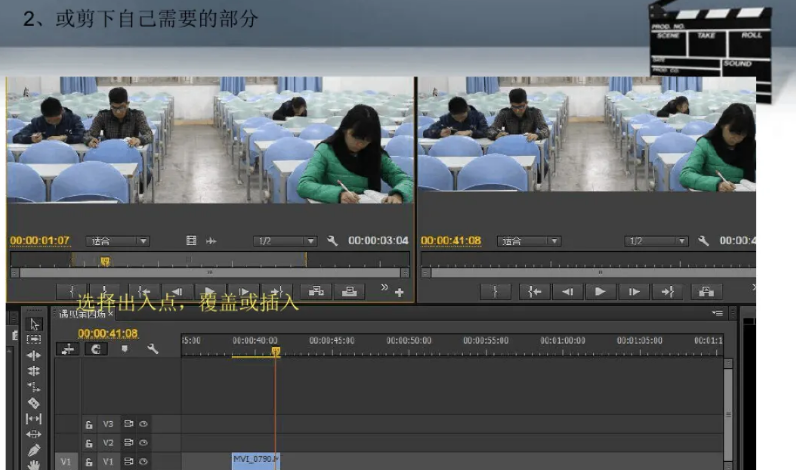Image resolution: width=796 pixels, height=470 pixels.
Task: Add marker in timeline panel
Action: tap(124, 349)
